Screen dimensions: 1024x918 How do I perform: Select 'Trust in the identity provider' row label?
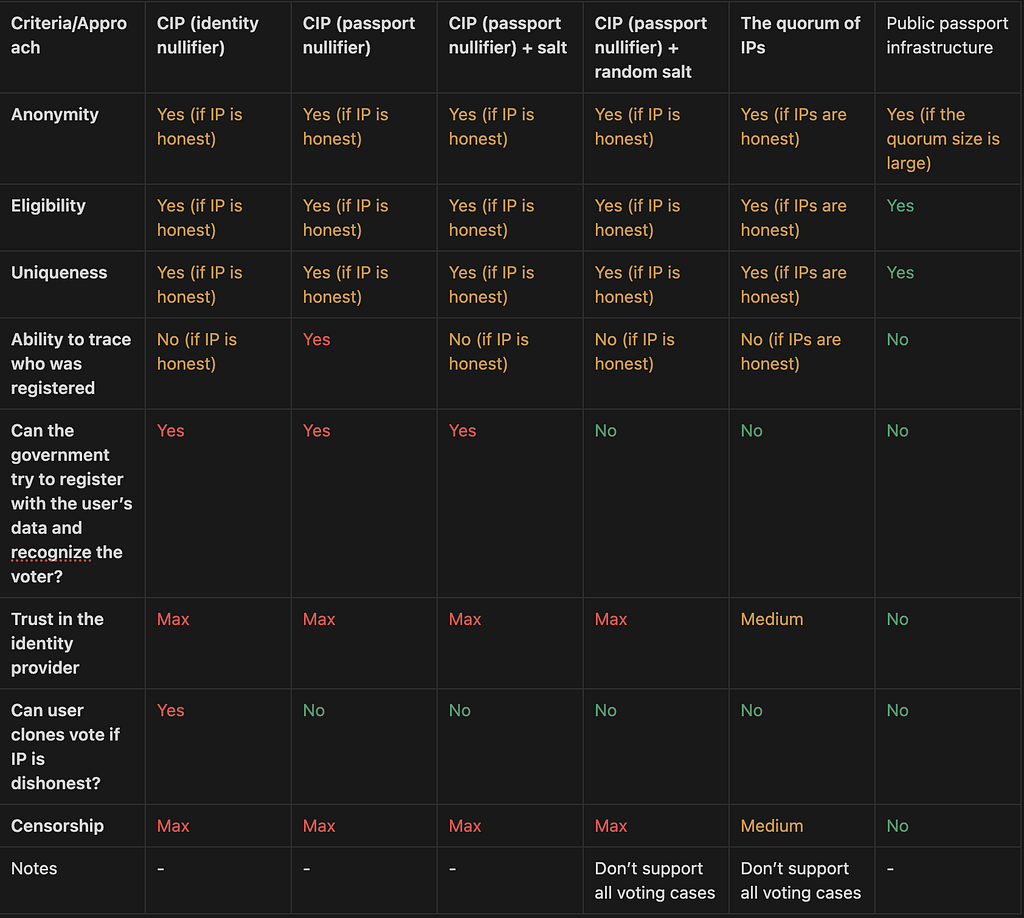[57, 643]
